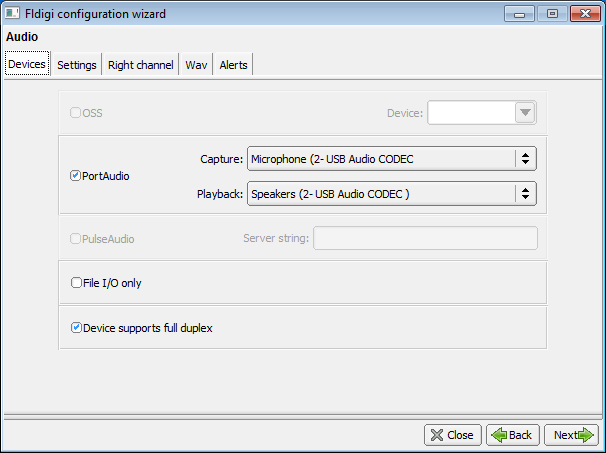Image resolution: width=606 pixels, height=453 pixels.
Task: Click the Fldigi window title icon
Action: click(x=12, y=14)
